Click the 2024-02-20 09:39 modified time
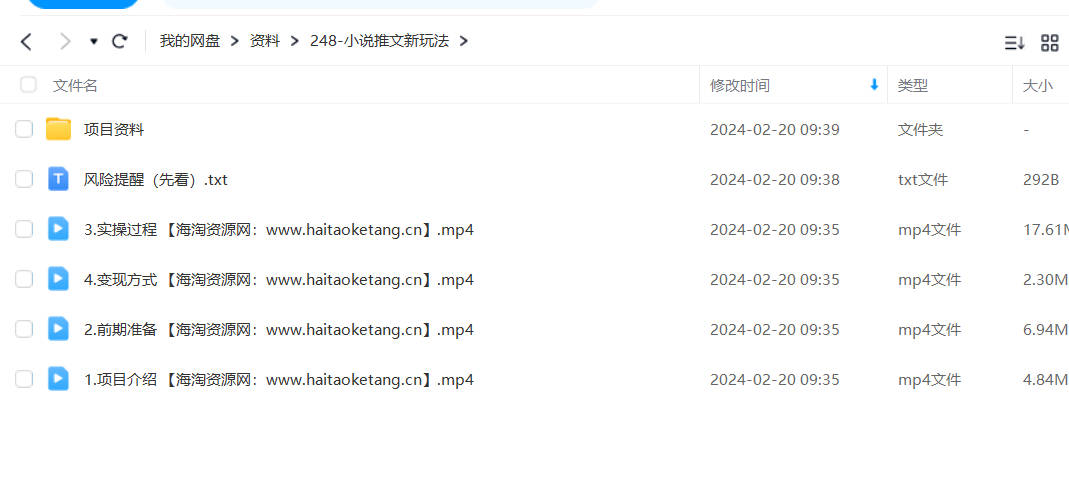Viewport: 1069px width, 484px height. click(x=774, y=130)
